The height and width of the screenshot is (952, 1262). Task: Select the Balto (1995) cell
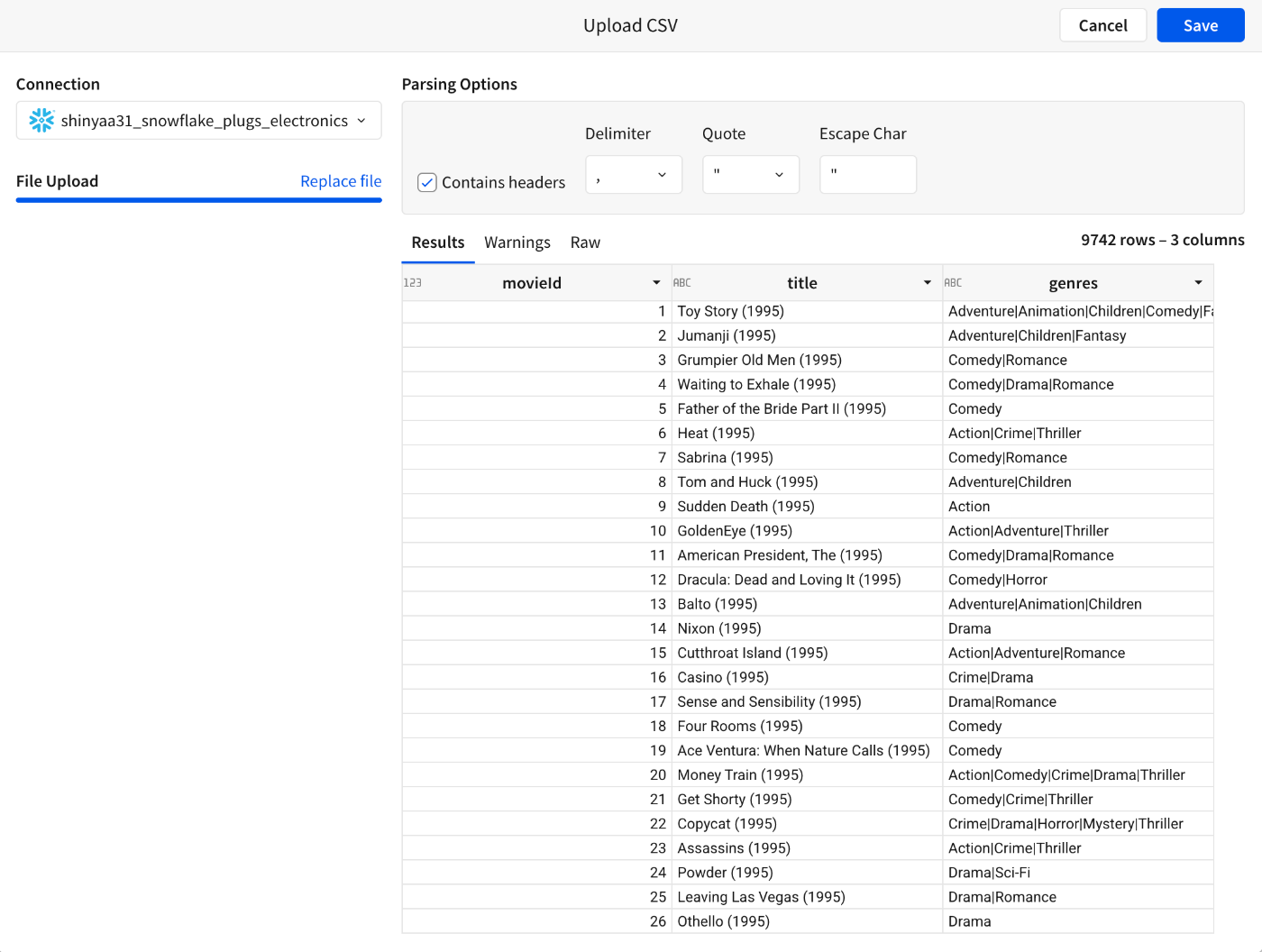[x=807, y=604]
